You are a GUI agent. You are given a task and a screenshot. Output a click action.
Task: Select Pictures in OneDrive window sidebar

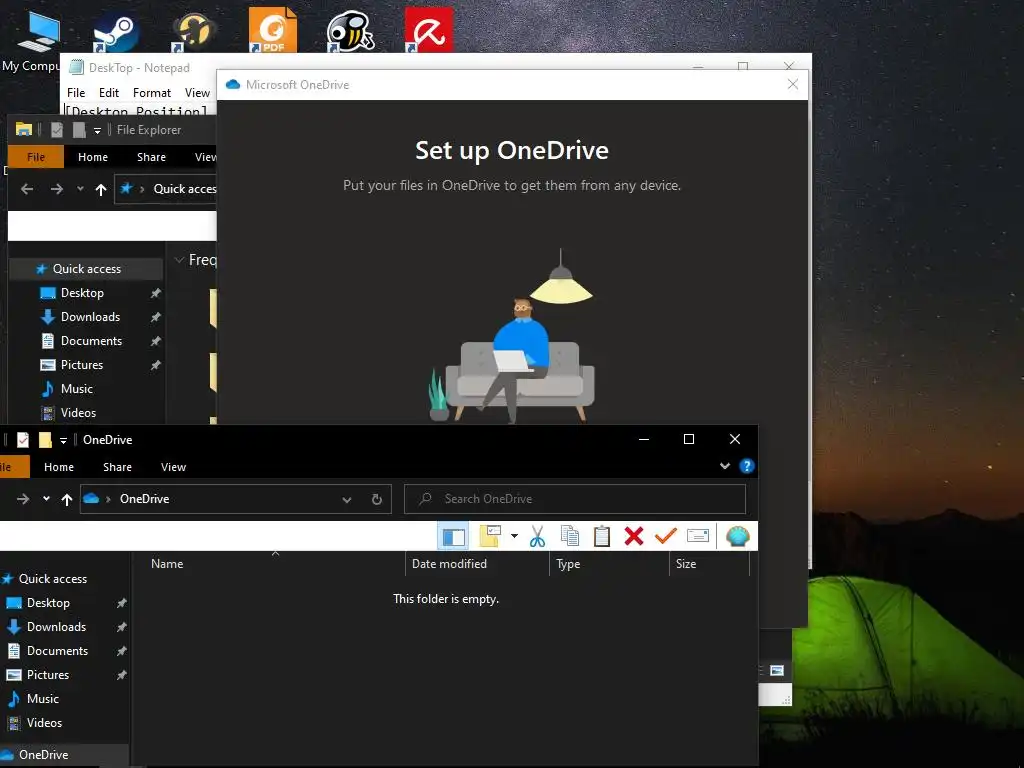click(x=48, y=675)
